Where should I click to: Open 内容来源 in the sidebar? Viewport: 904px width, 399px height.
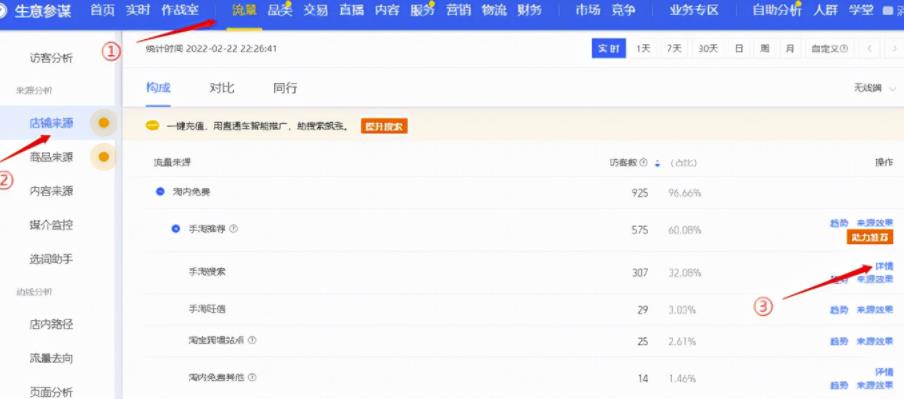coord(51,191)
